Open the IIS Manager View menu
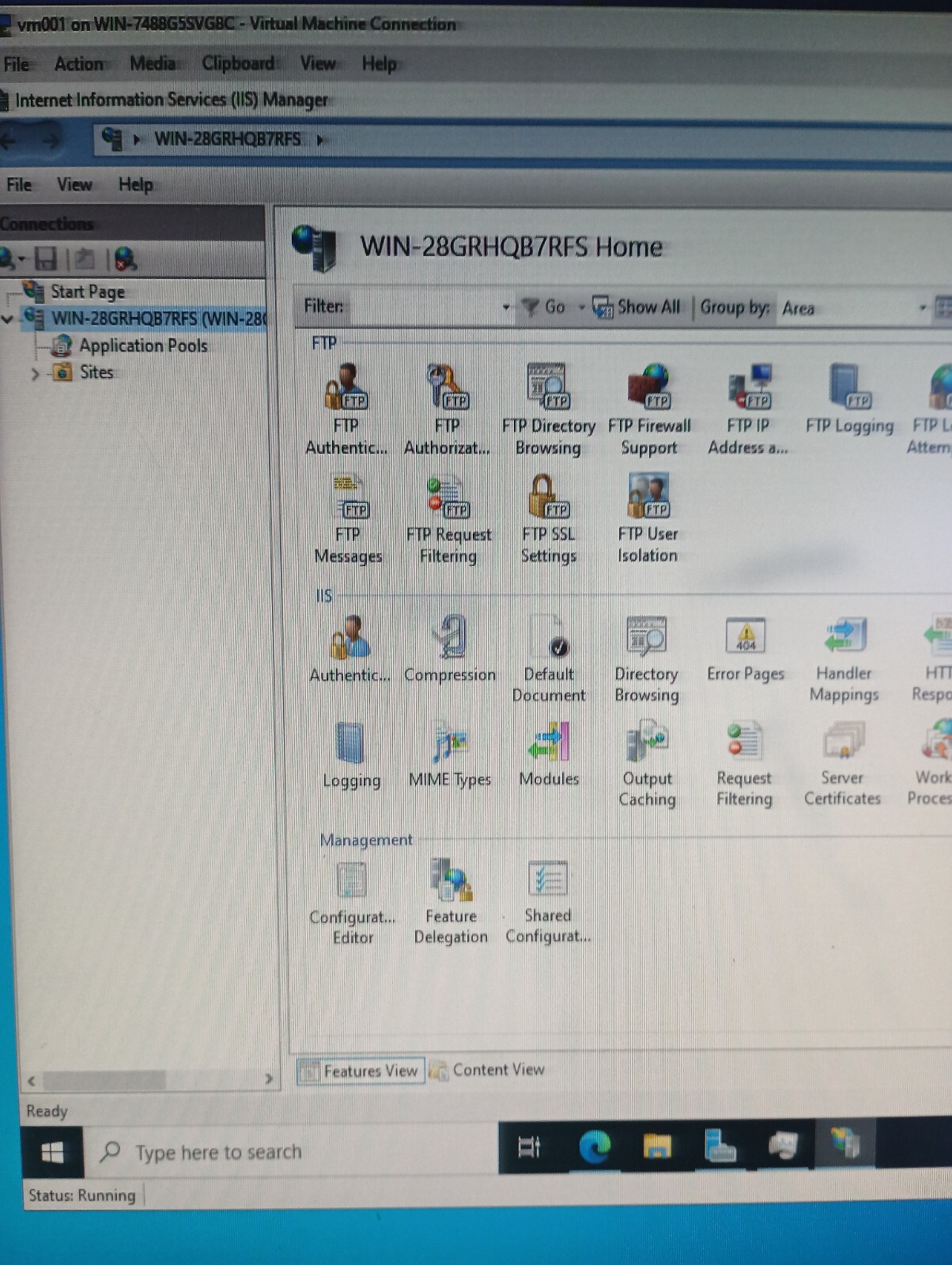 74,185
